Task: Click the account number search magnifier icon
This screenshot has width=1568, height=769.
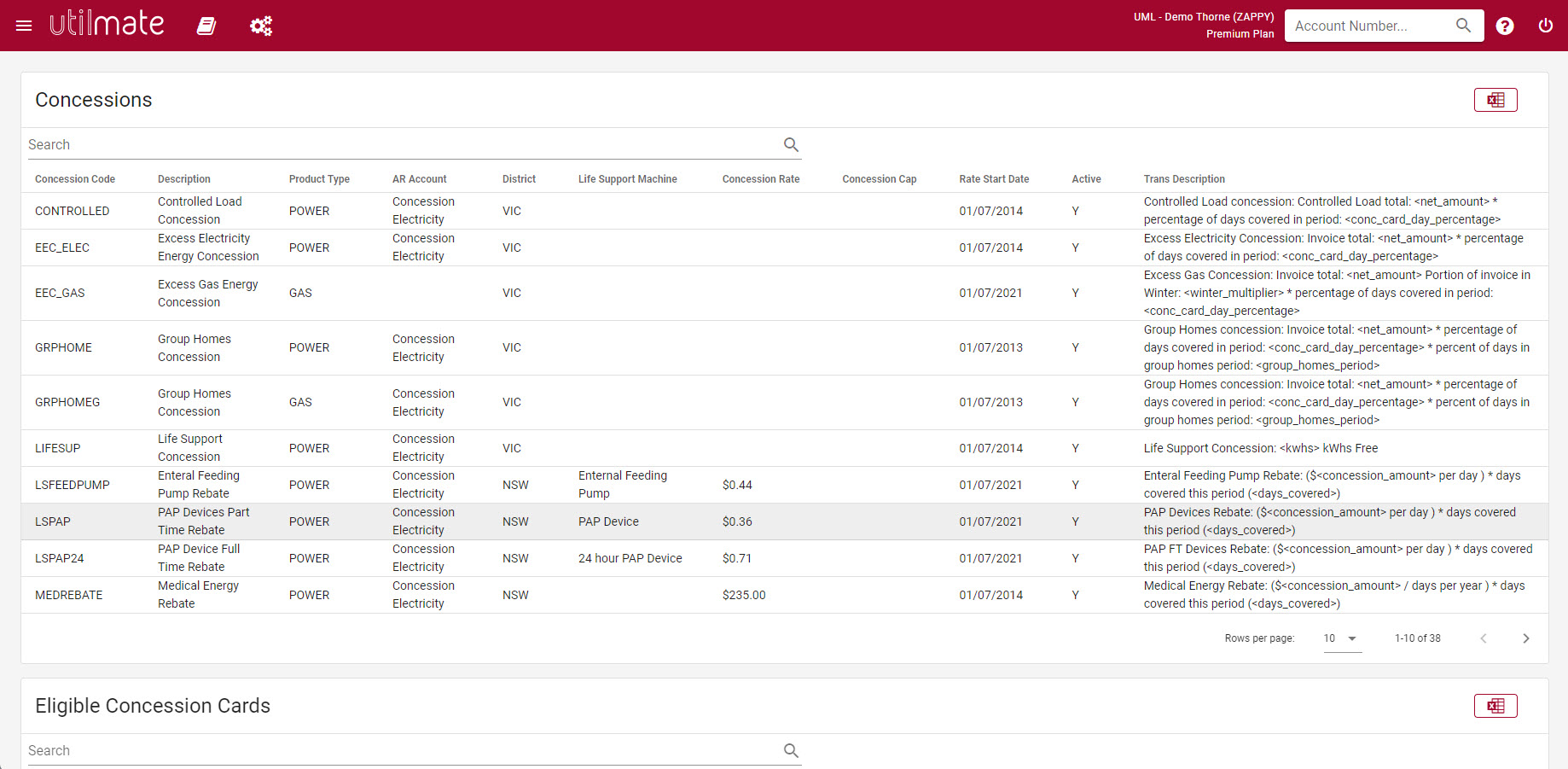Action: coord(1463,26)
